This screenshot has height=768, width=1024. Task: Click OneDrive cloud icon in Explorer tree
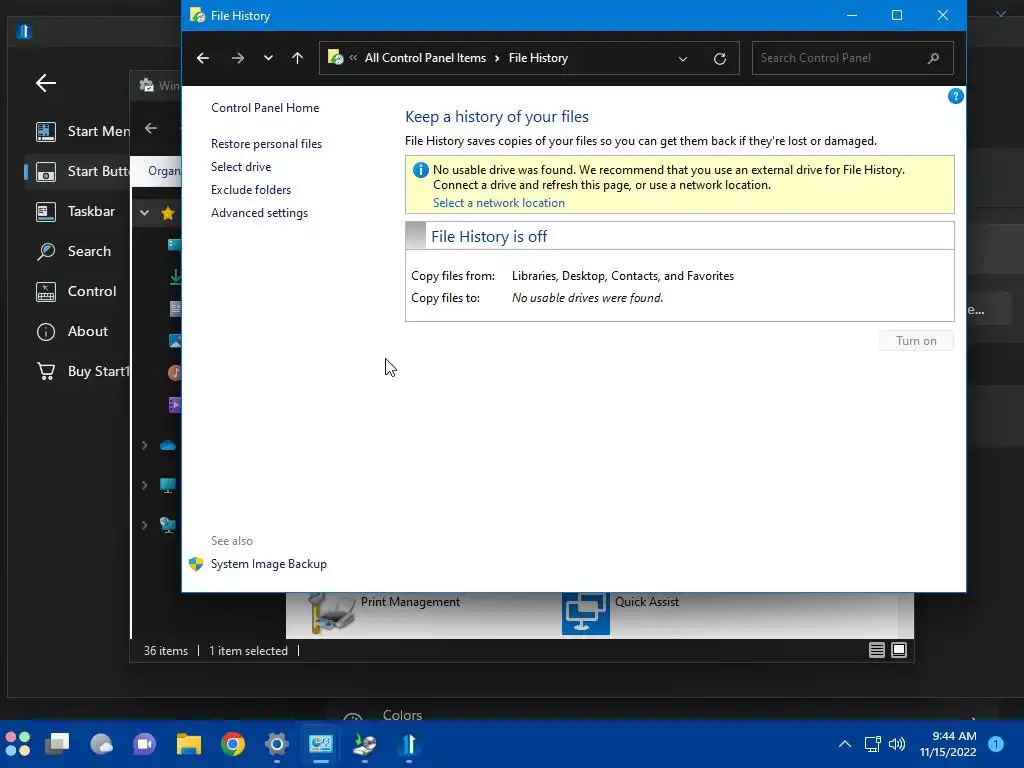click(168, 445)
